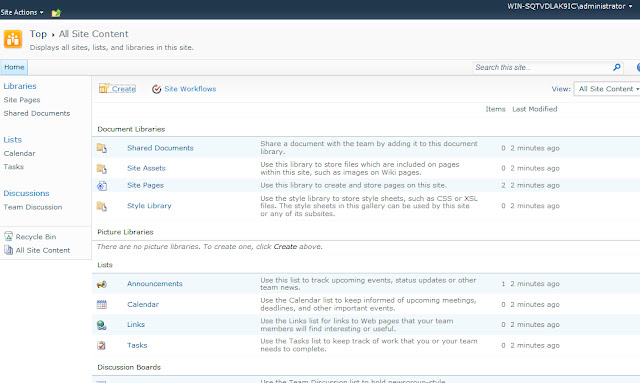
Task: Open the Site Pages library link
Action: pyautogui.click(x=145, y=185)
